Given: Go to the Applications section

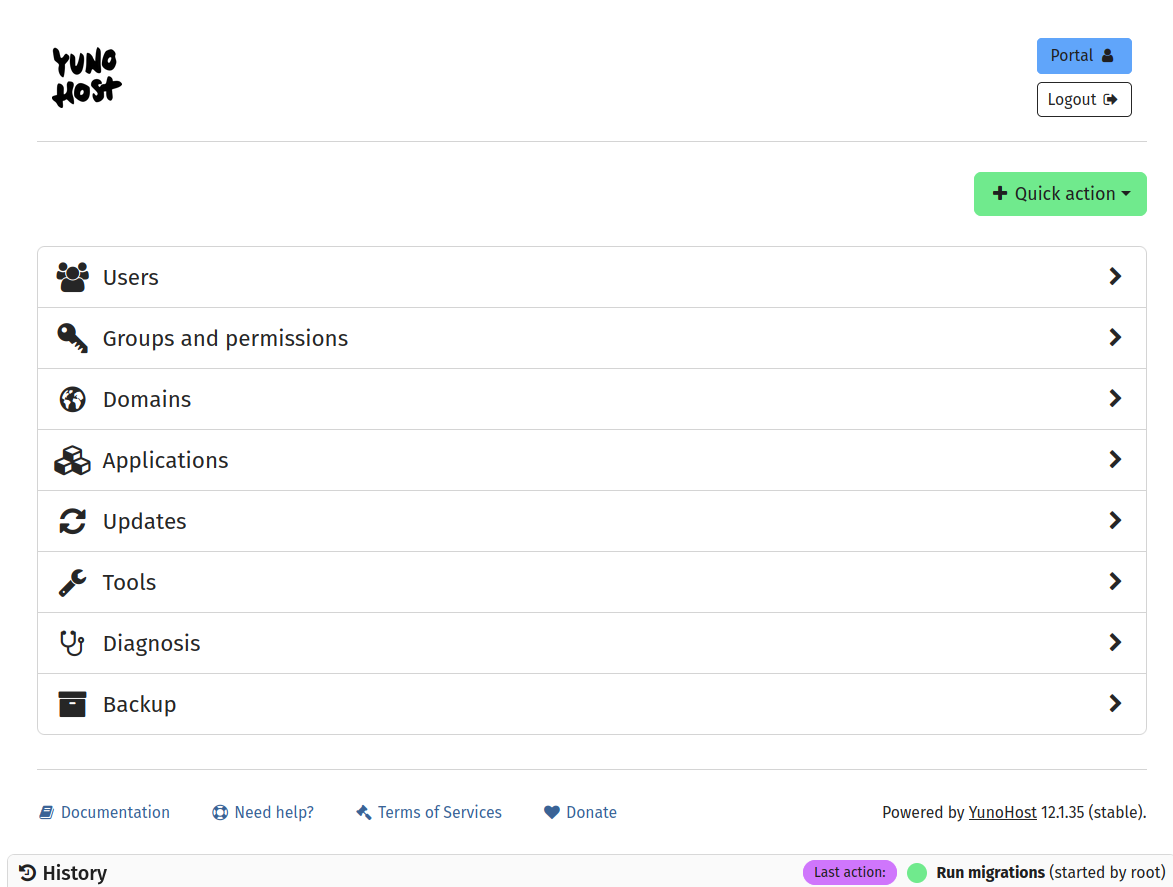Looking at the screenshot, I should pyautogui.click(x=166, y=460).
